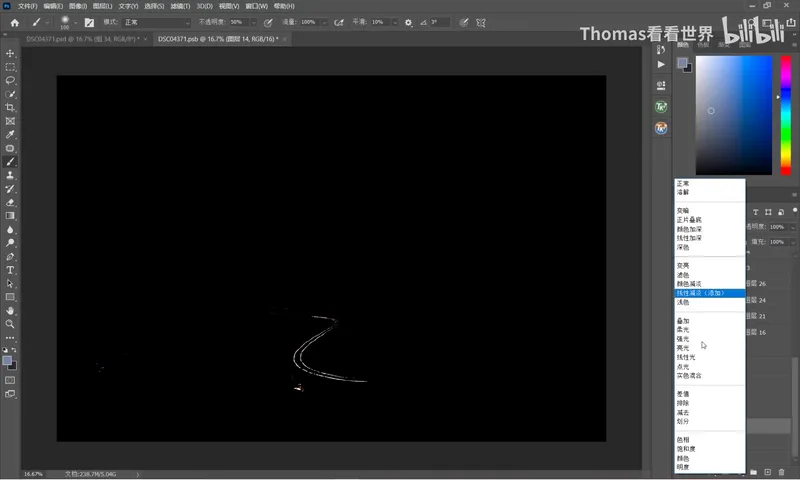Choose 滤色 blend mode
This screenshot has height=480, width=800.
click(x=710, y=275)
